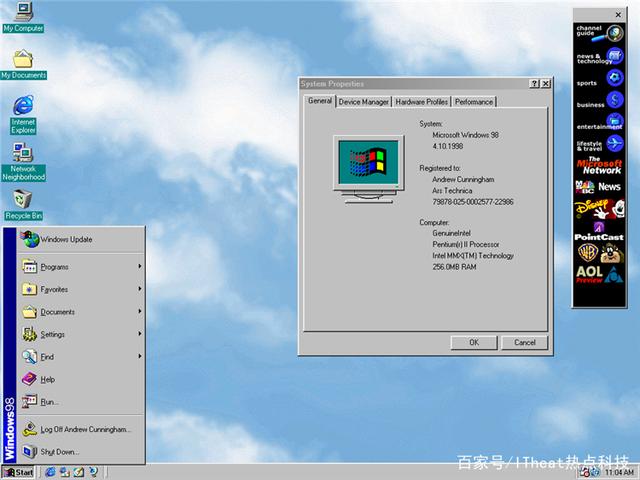Choose Log Off Andrew Cunningham
This screenshot has height=480, width=640.
pos(81,429)
